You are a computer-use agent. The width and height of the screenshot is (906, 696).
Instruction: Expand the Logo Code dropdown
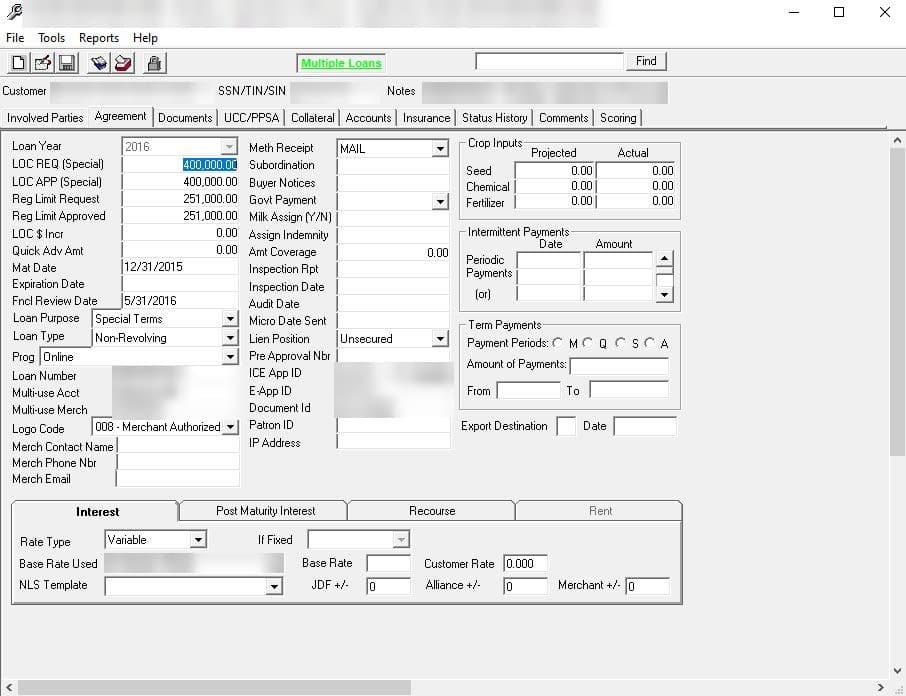click(x=230, y=427)
